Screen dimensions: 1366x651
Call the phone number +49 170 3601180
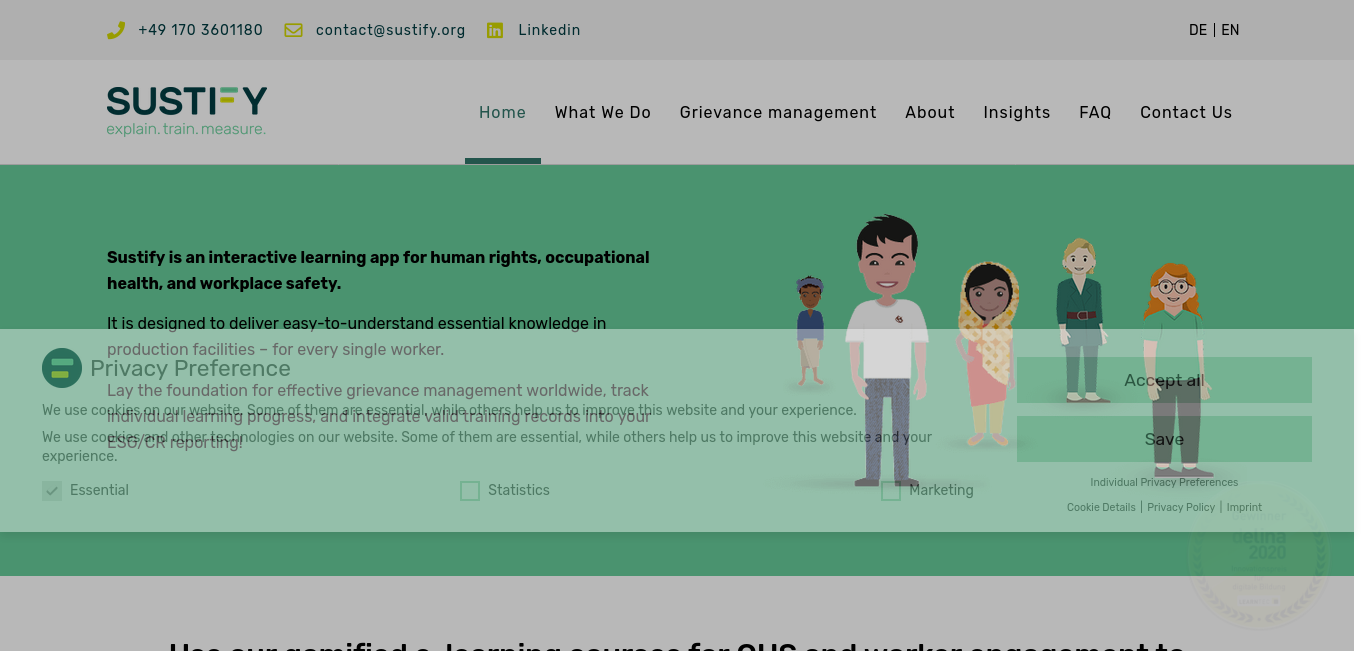point(200,30)
